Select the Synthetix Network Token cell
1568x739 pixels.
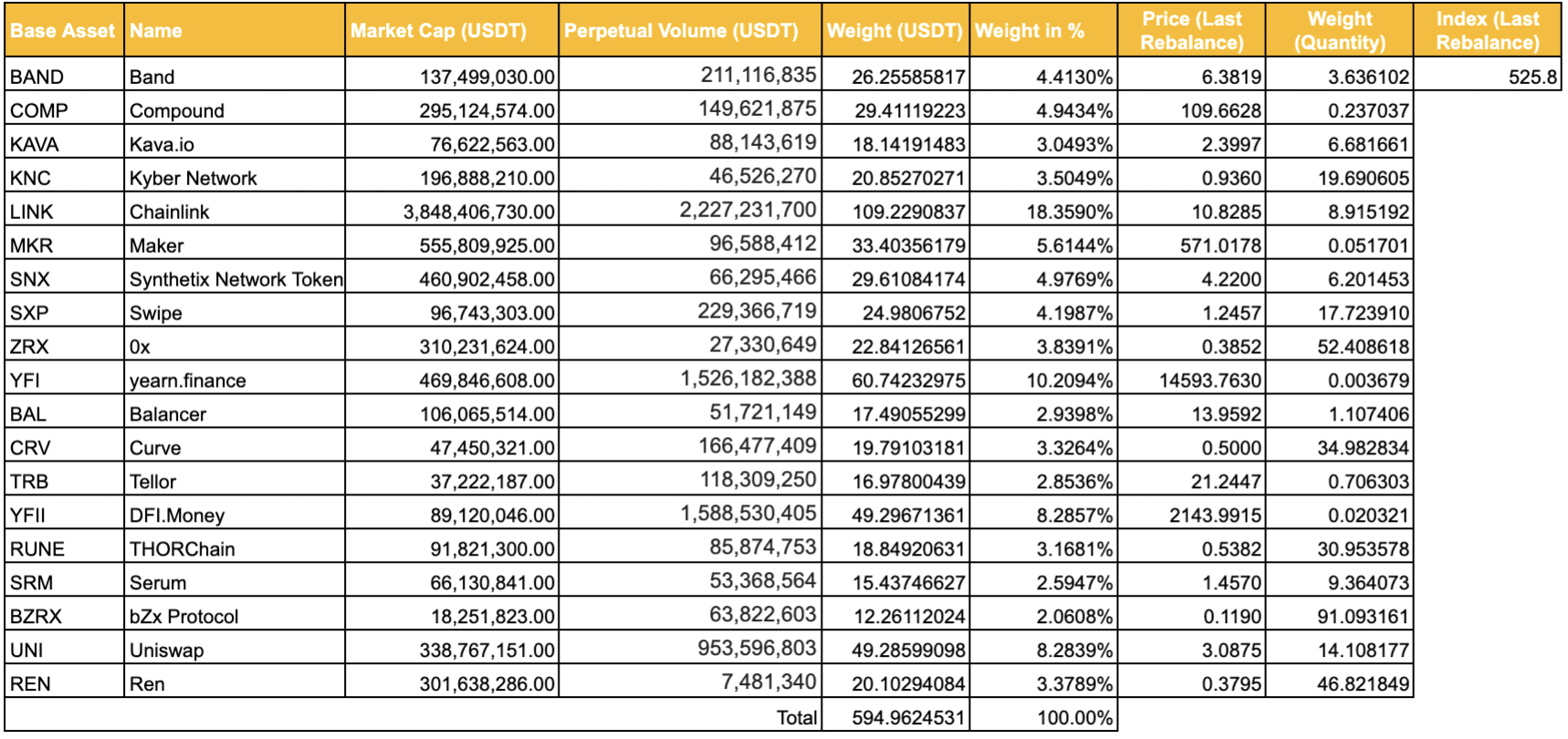tap(235, 277)
